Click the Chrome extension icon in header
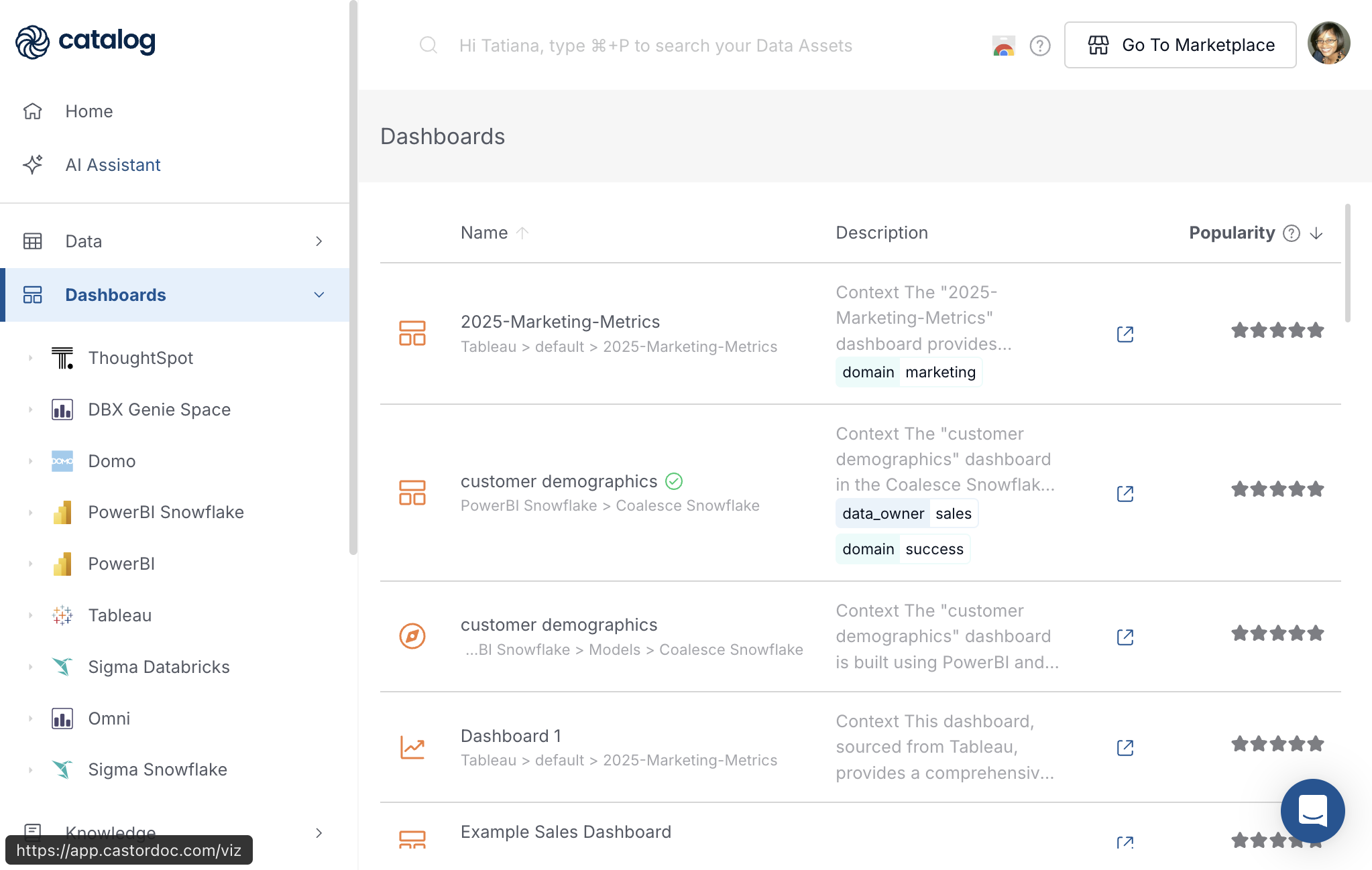Image resolution: width=1372 pixels, height=870 pixels. 1004,46
